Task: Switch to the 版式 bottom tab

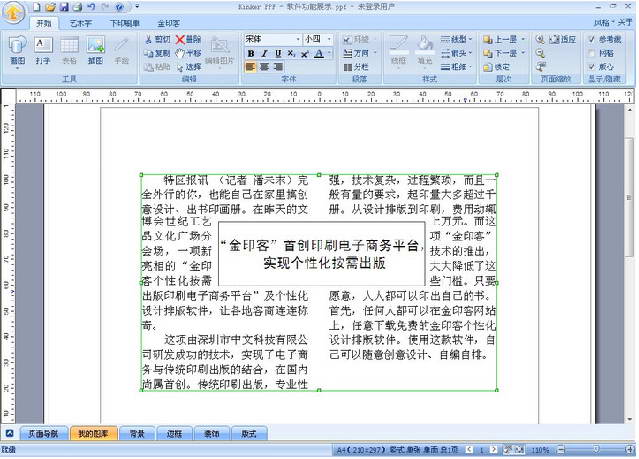Action: coord(249,434)
